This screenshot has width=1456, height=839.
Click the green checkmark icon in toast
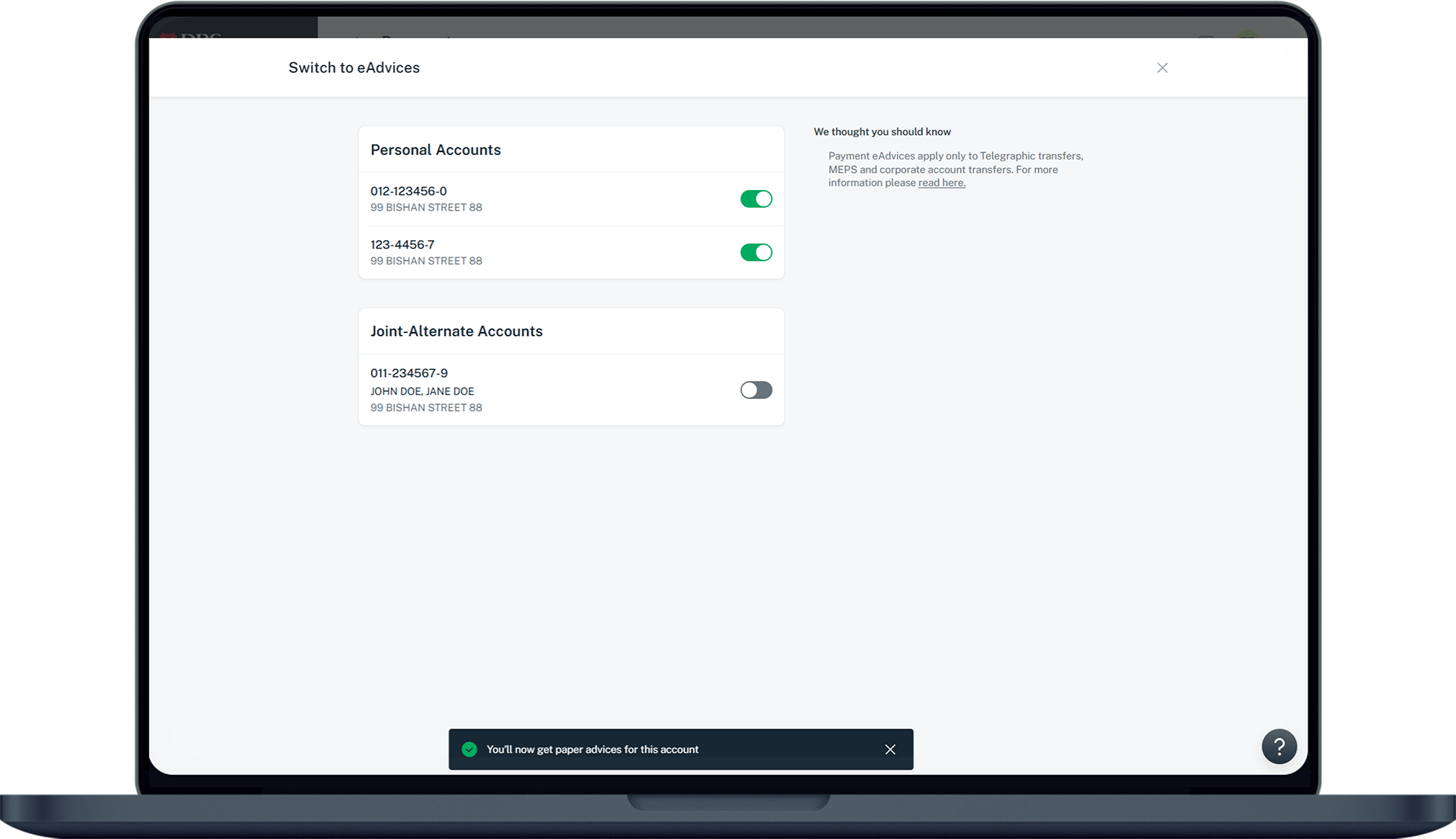click(470, 749)
